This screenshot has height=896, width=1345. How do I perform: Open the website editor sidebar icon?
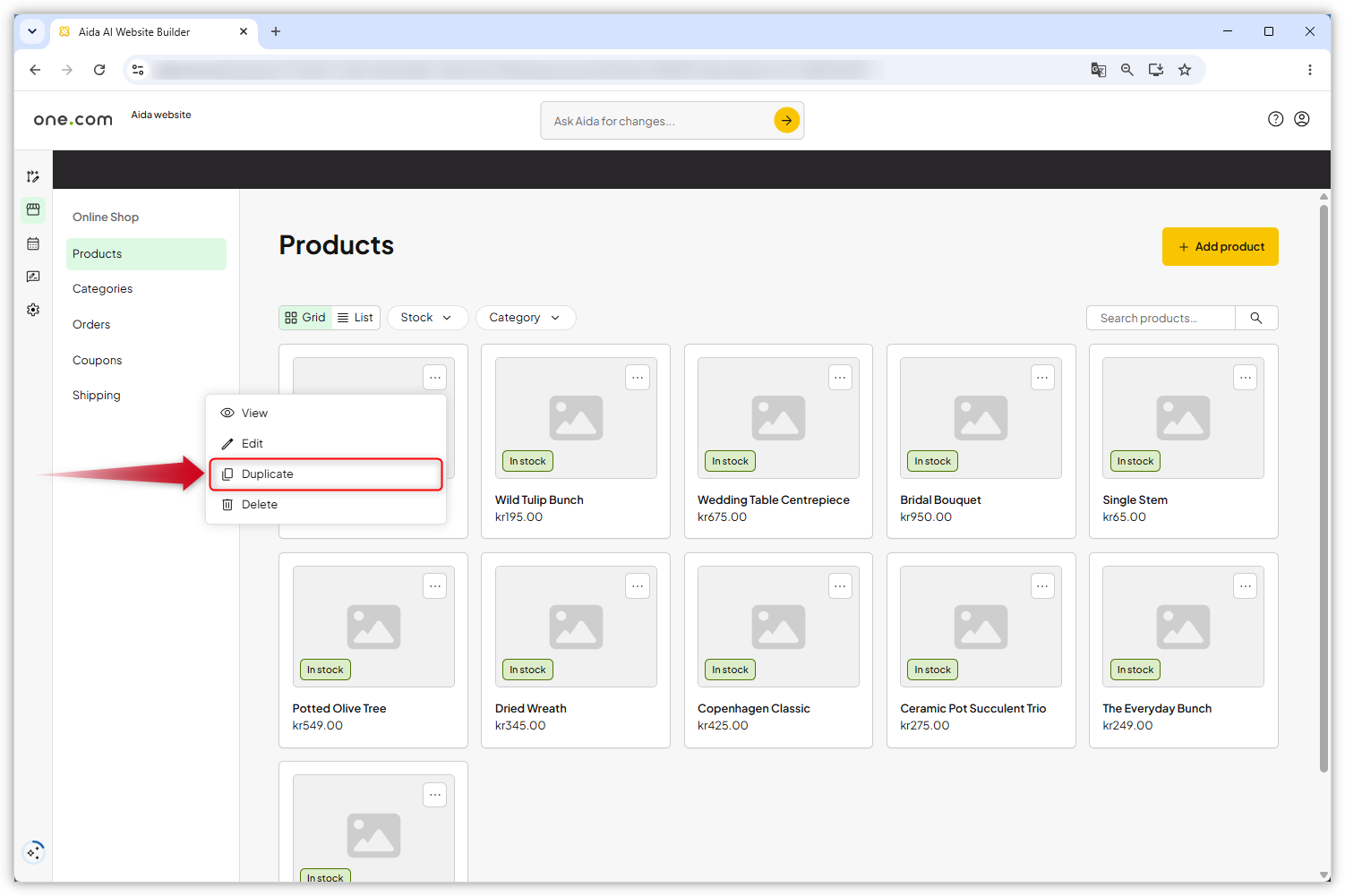point(33,176)
